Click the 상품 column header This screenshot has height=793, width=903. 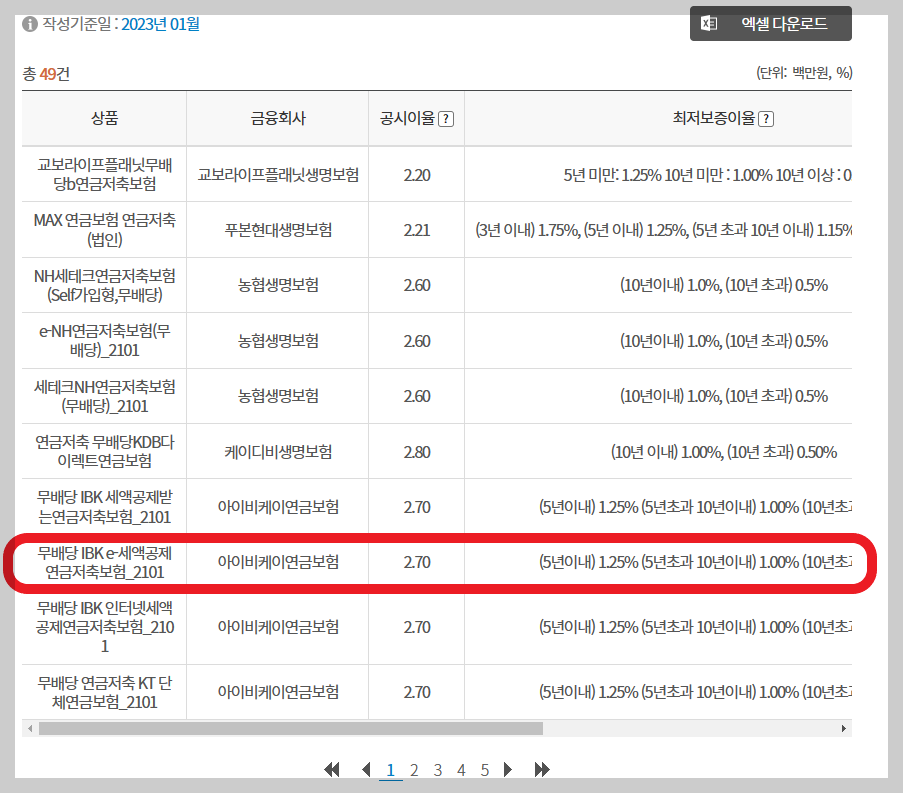pyautogui.click(x=104, y=118)
